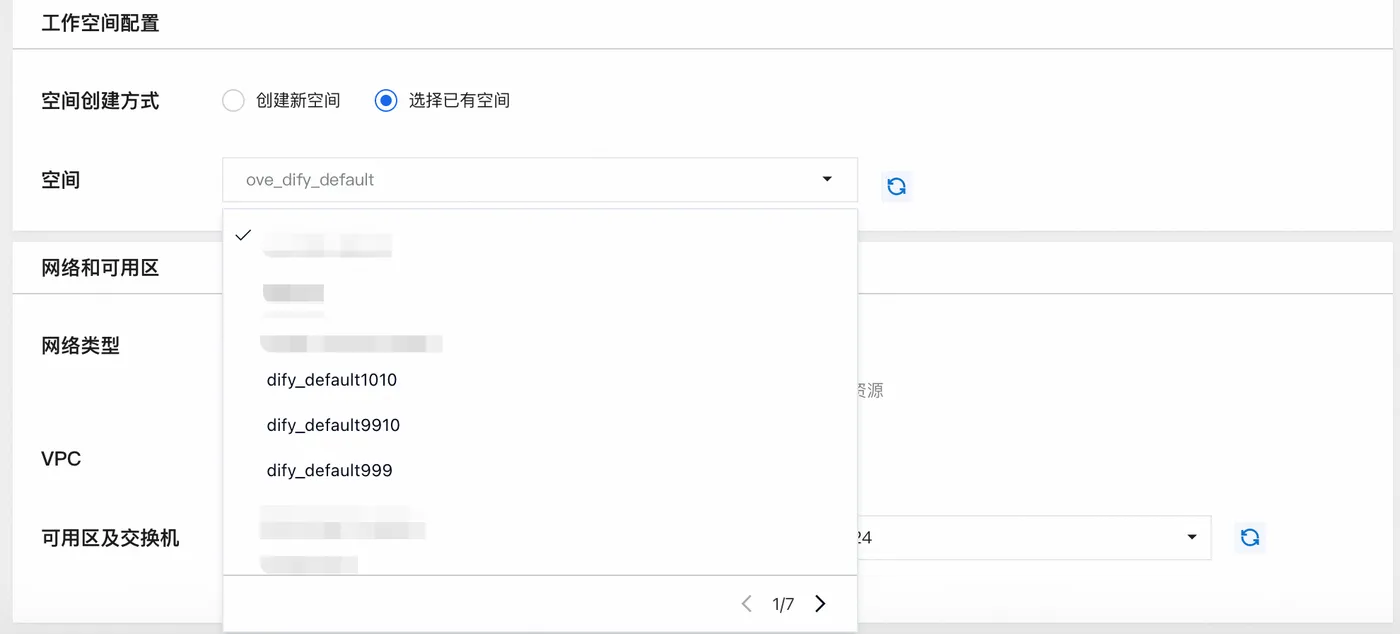Click the 1/7 page indicator
Image resolution: width=1400 pixels, height=634 pixels.
(783, 604)
